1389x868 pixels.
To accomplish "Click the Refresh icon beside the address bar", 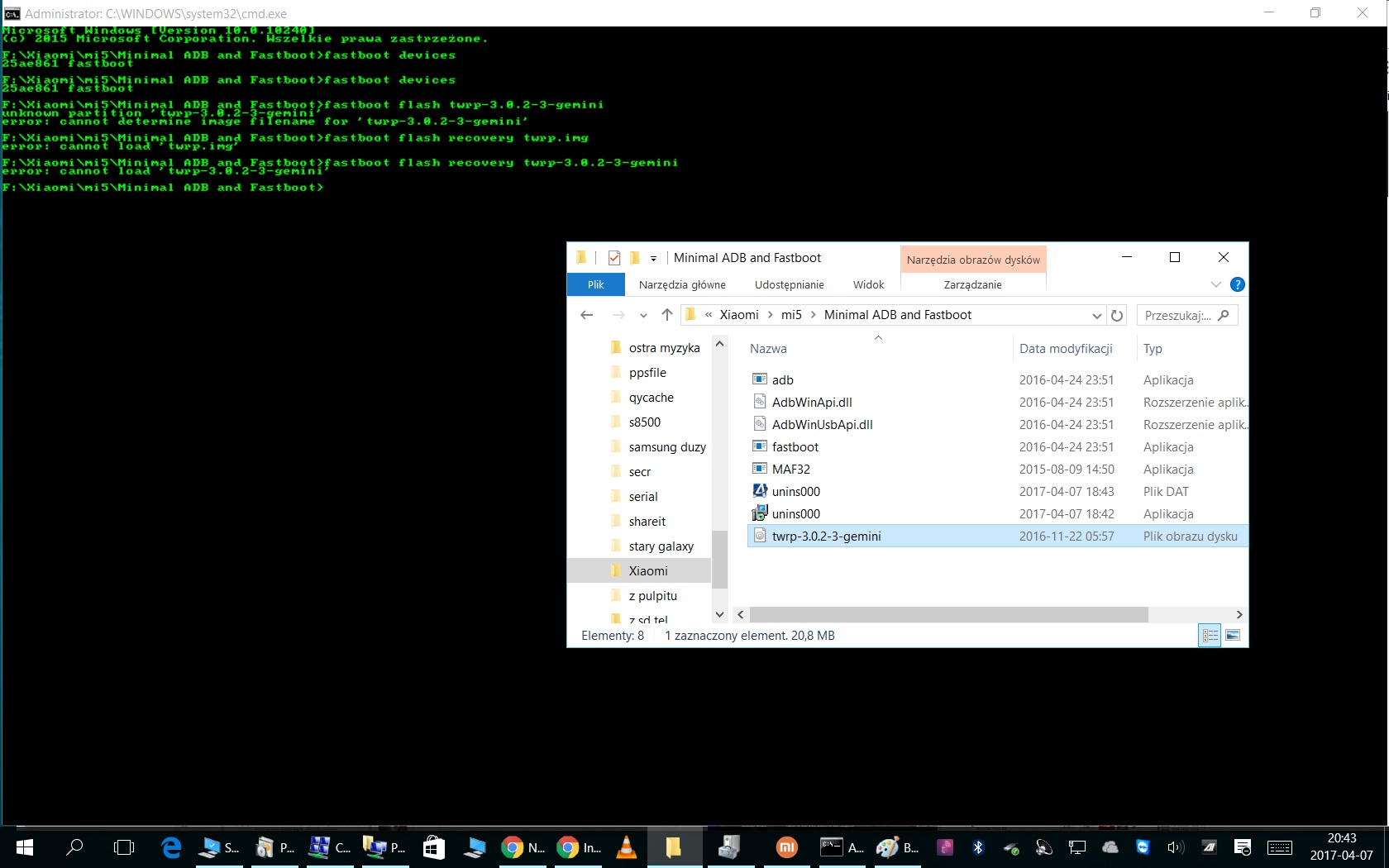I will click(x=1117, y=315).
